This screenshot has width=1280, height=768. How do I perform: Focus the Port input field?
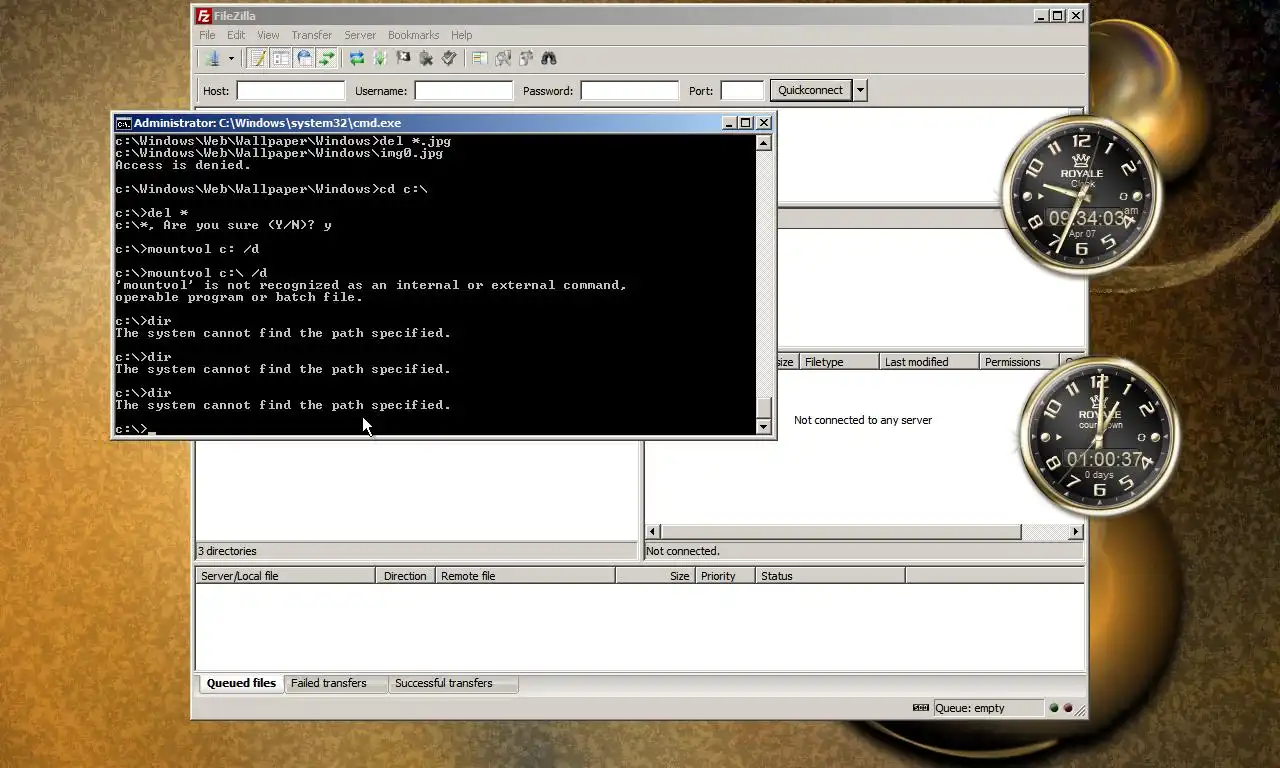tap(742, 91)
